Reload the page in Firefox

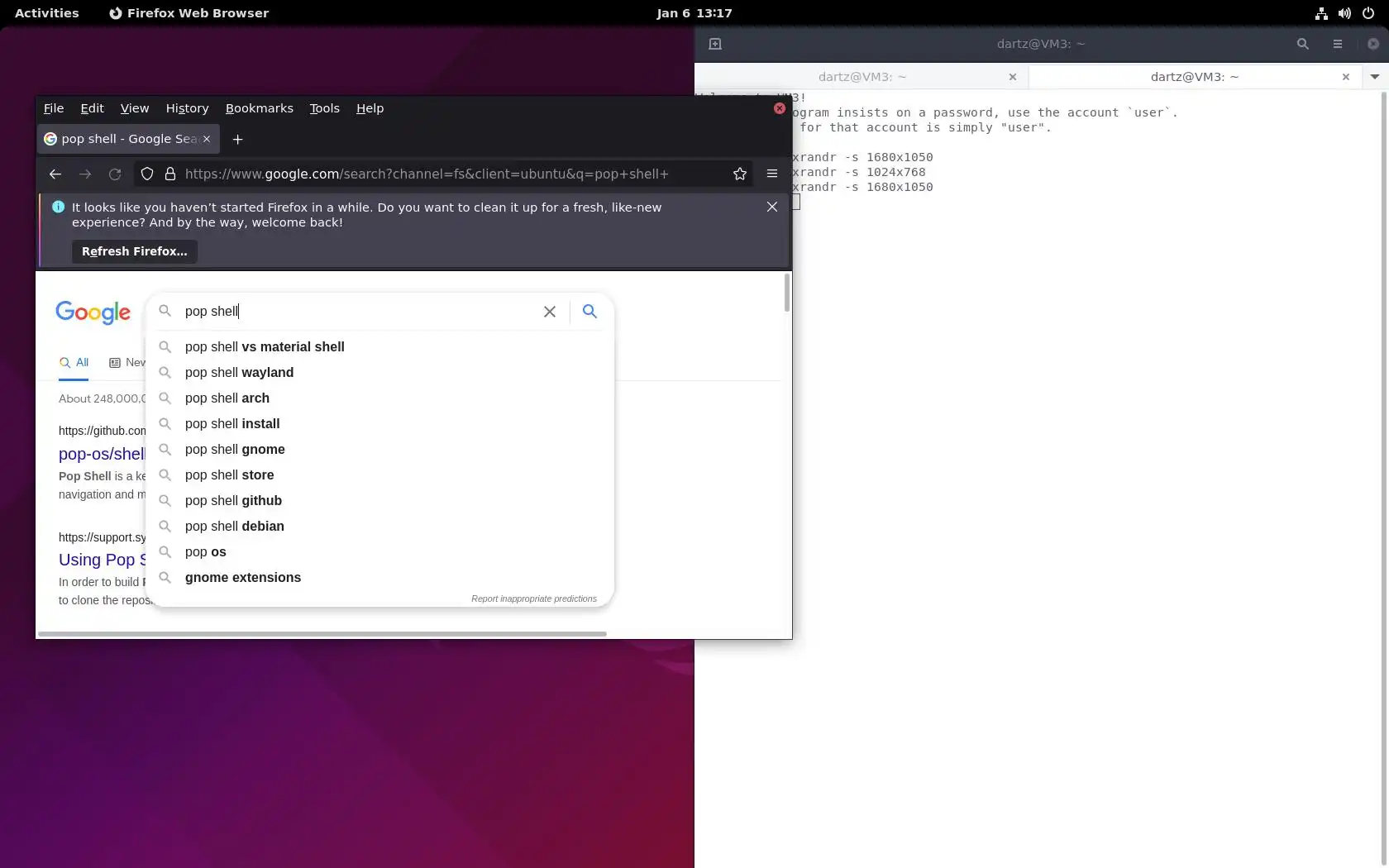115,174
